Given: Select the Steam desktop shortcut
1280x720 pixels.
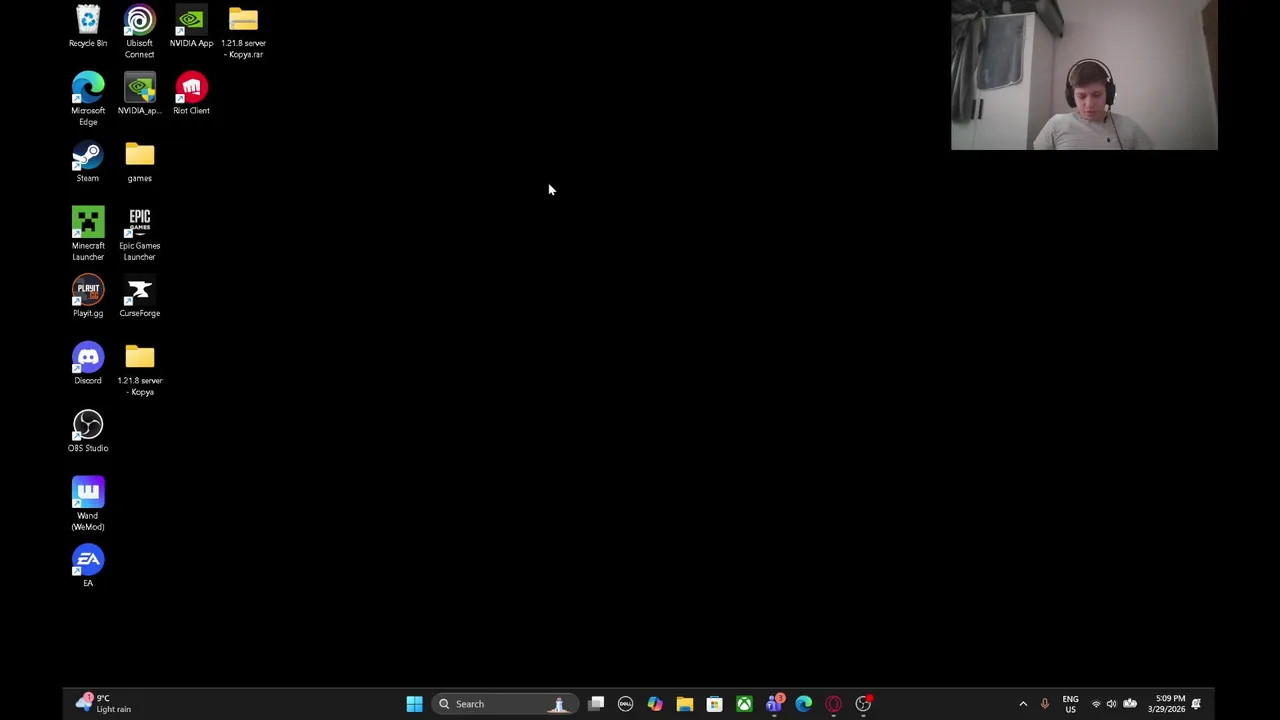Looking at the screenshot, I should [x=88, y=162].
